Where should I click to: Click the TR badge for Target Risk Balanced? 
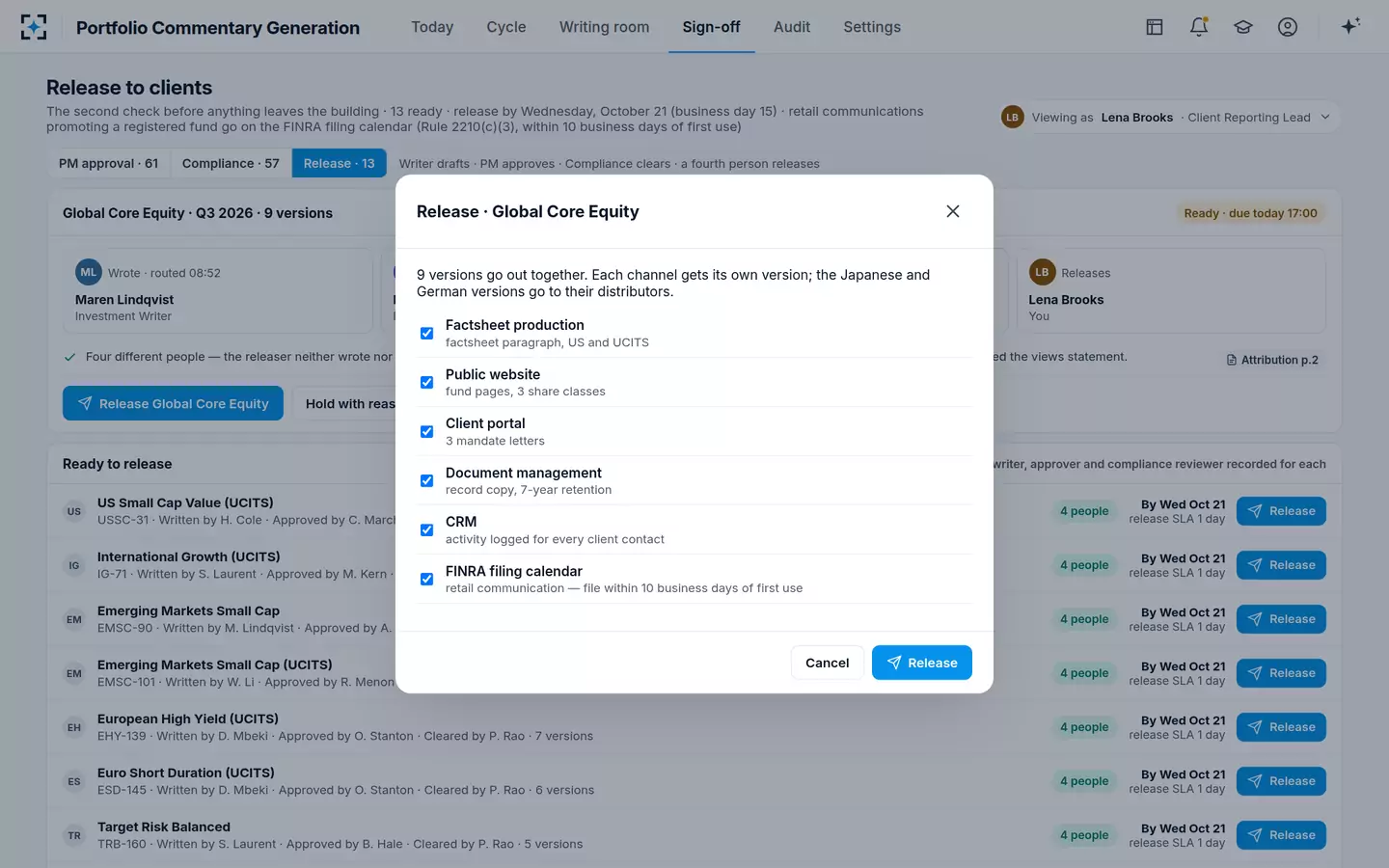tap(74, 835)
